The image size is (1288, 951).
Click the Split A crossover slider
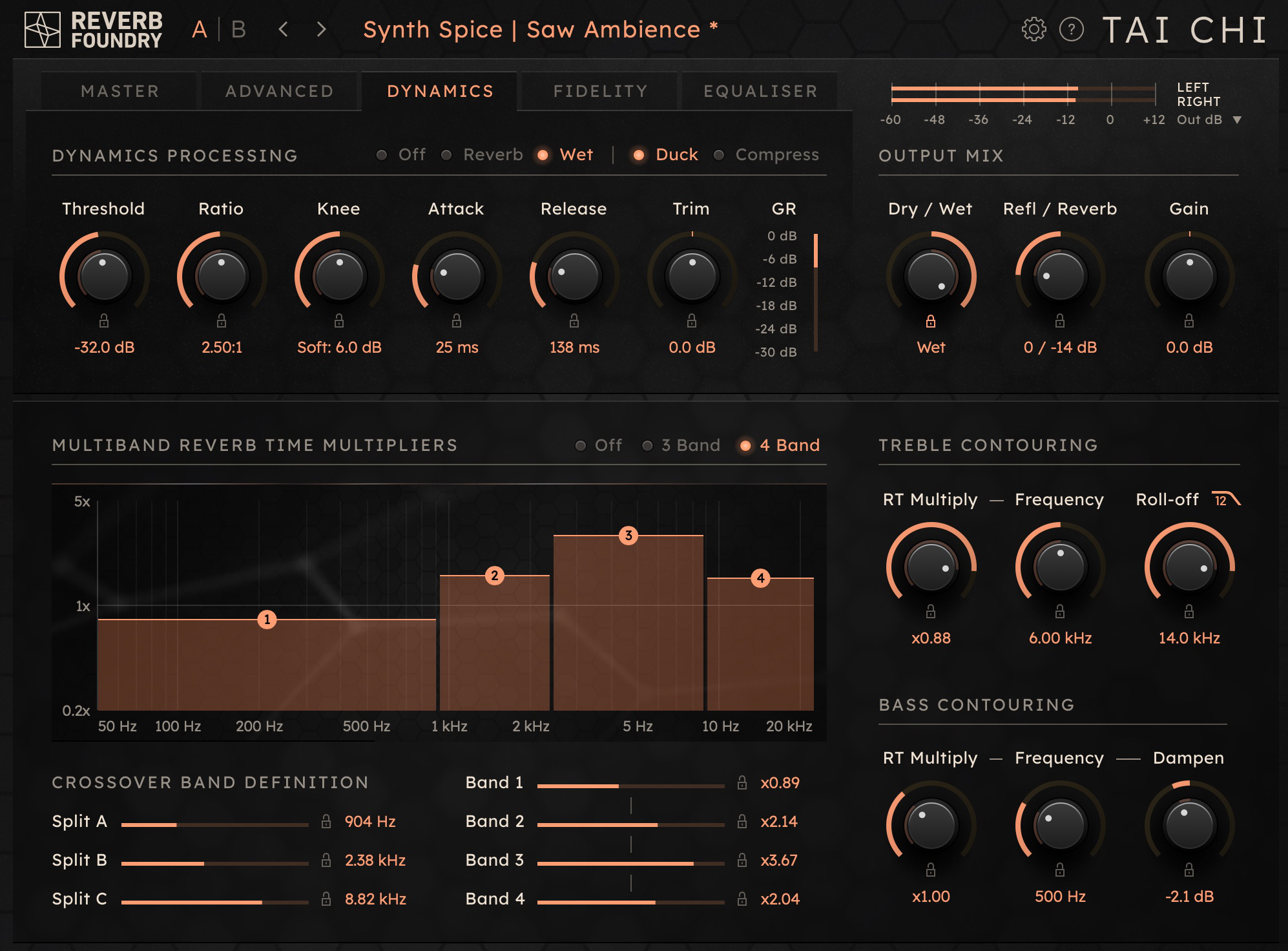click(215, 825)
